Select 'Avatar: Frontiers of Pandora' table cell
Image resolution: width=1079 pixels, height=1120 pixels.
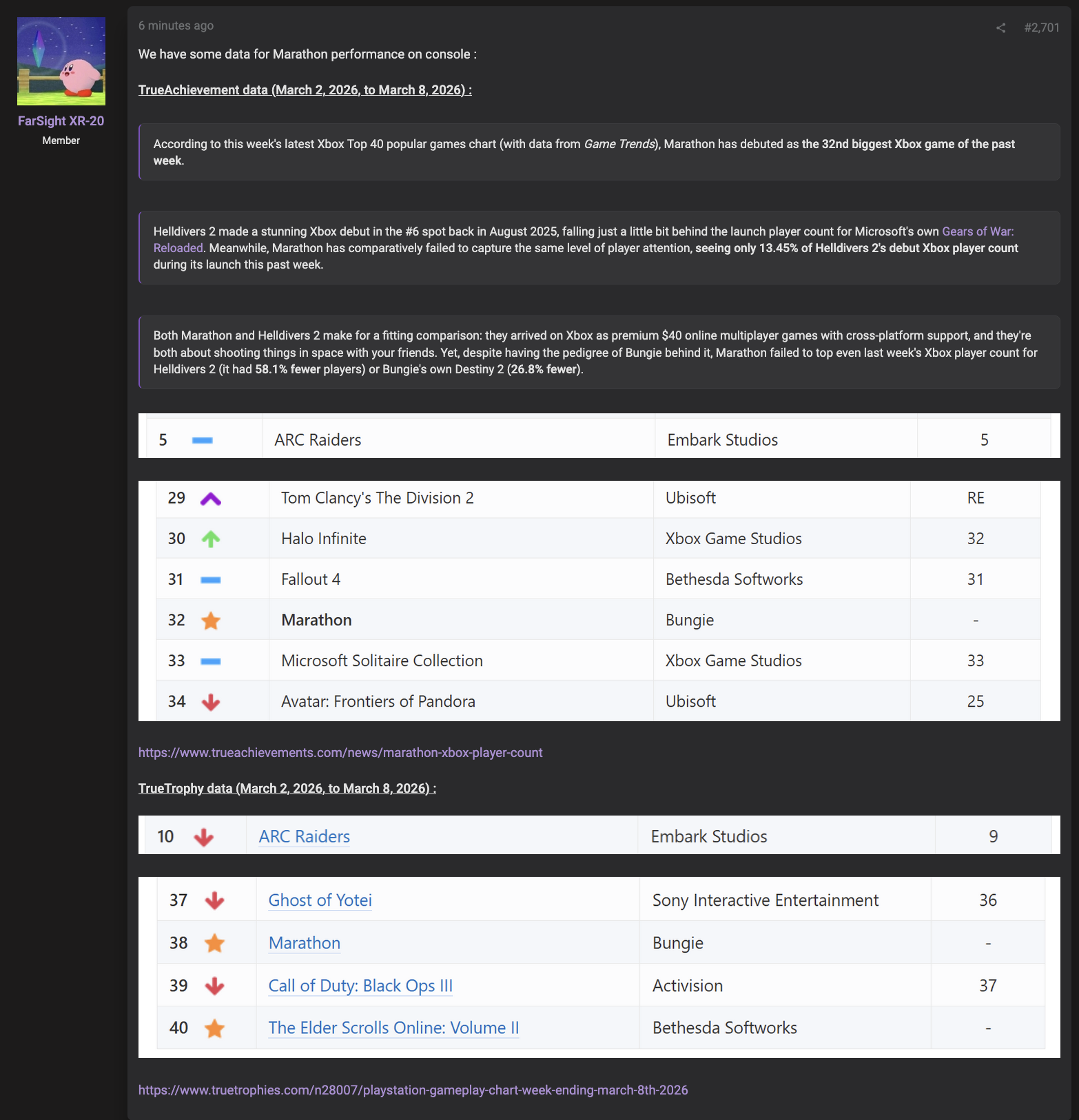pyautogui.click(x=461, y=701)
